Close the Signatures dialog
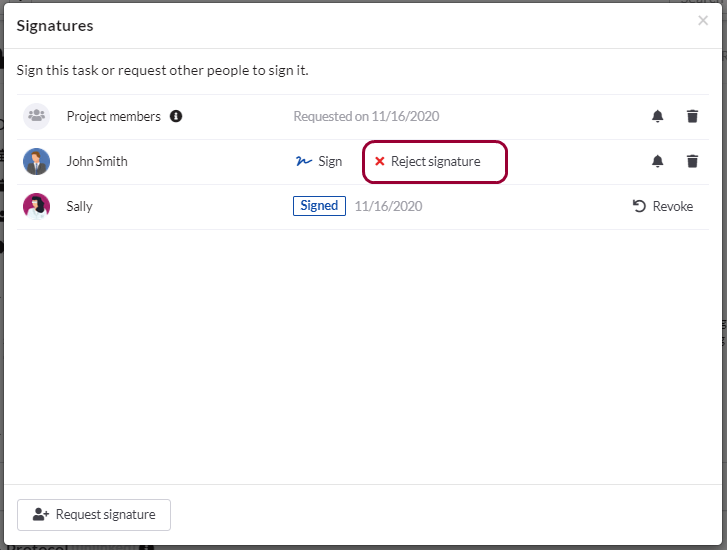This screenshot has width=727, height=550. click(x=703, y=21)
